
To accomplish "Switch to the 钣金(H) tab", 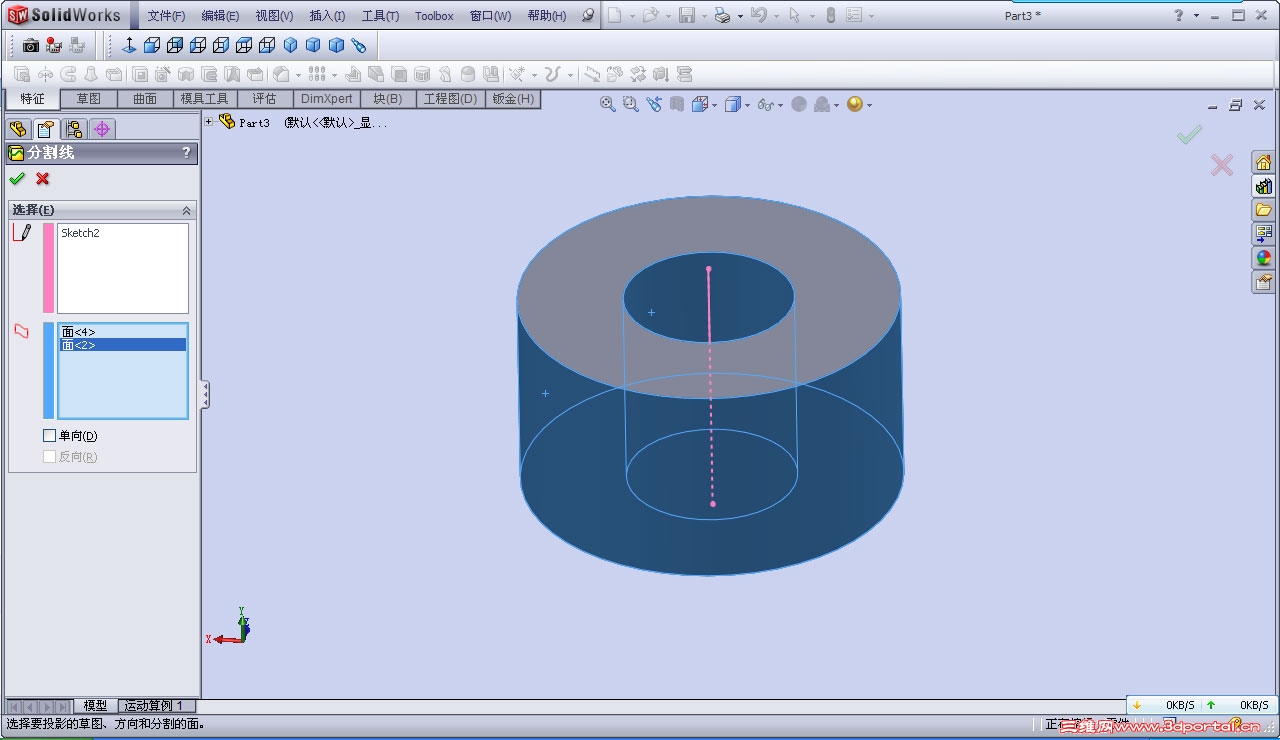I will [513, 99].
